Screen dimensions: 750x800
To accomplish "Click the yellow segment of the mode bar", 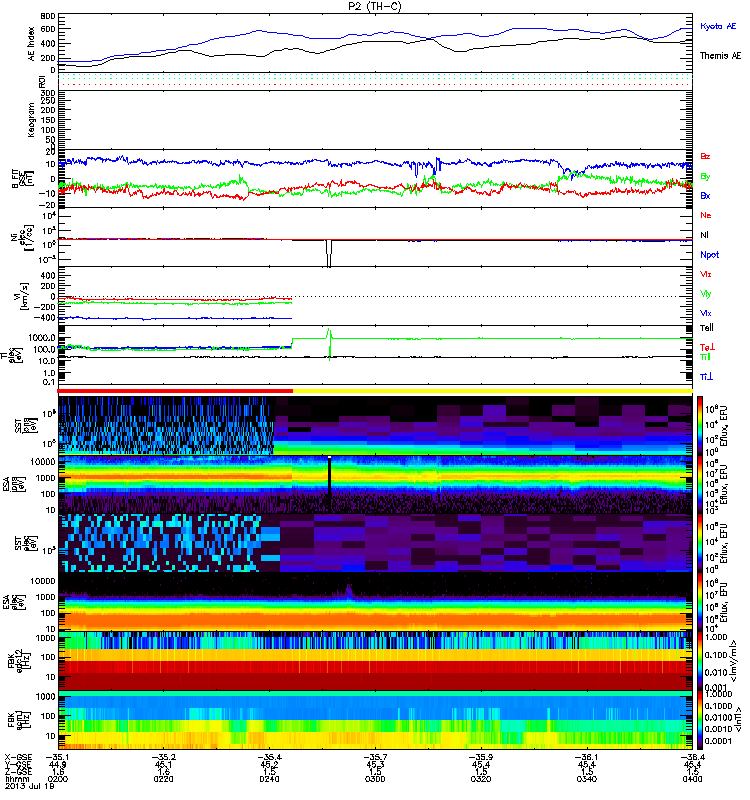I will pos(493,391).
